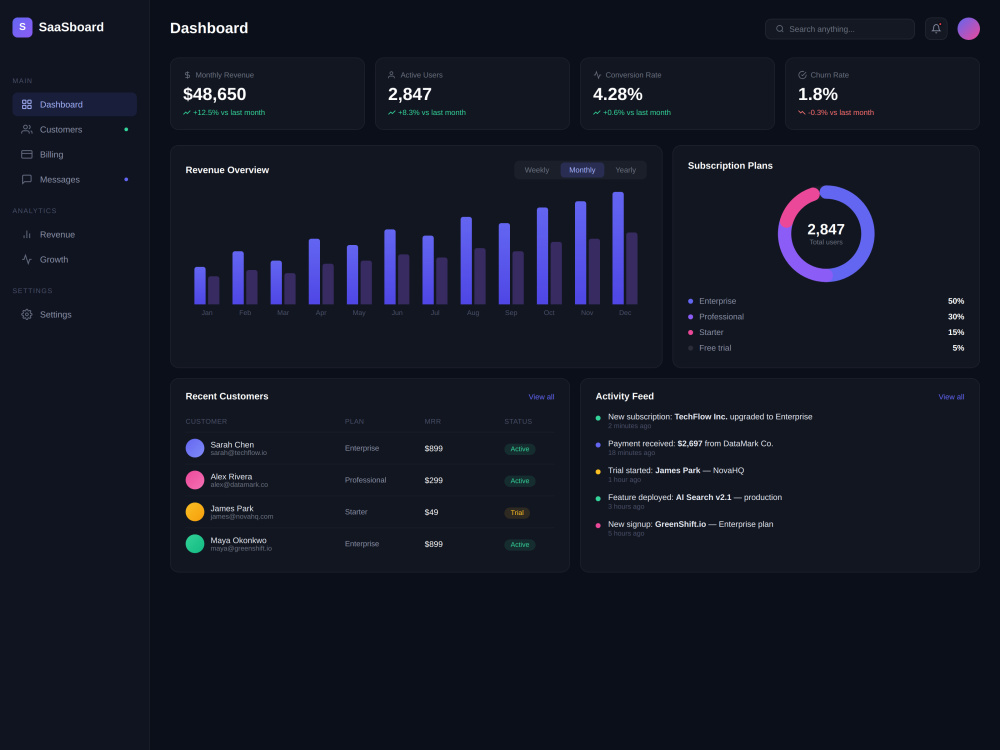The width and height of the screenshot is (1000, 750).
Task: Open the Settings menu item
Action: coord(75,314)
